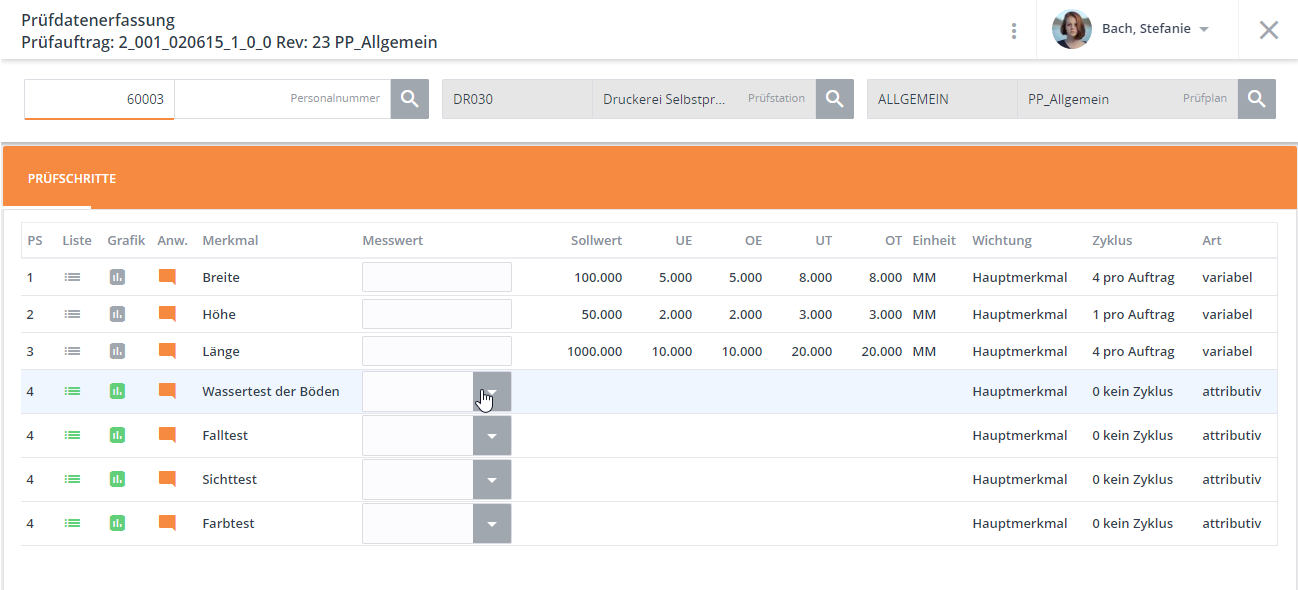
Task: Open the Falltest Messwert dropdown
Action: (x=491, y=436)
